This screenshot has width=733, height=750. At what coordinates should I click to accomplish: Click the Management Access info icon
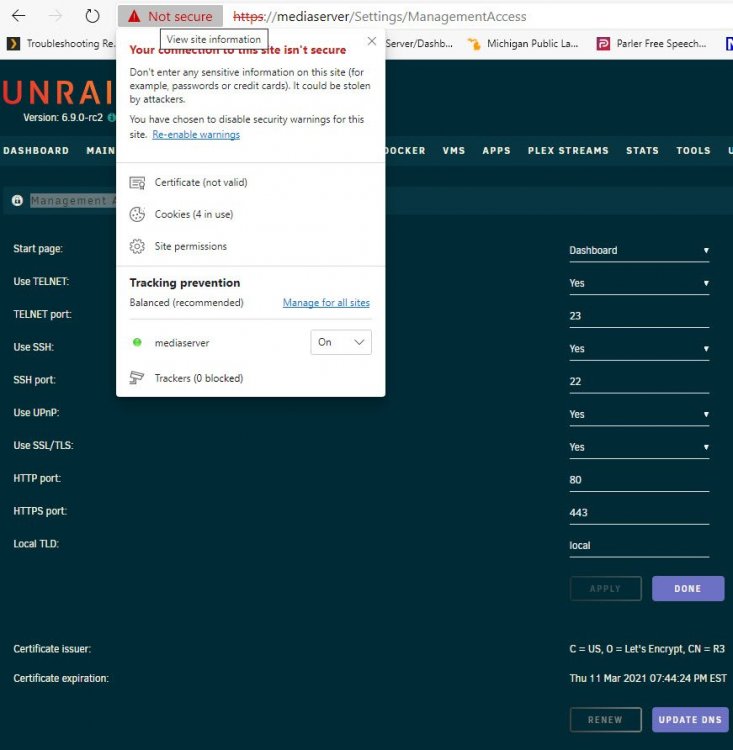(17, 200)
